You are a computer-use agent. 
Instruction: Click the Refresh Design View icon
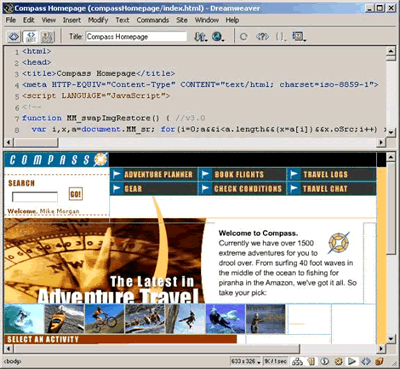click(244, 37)
